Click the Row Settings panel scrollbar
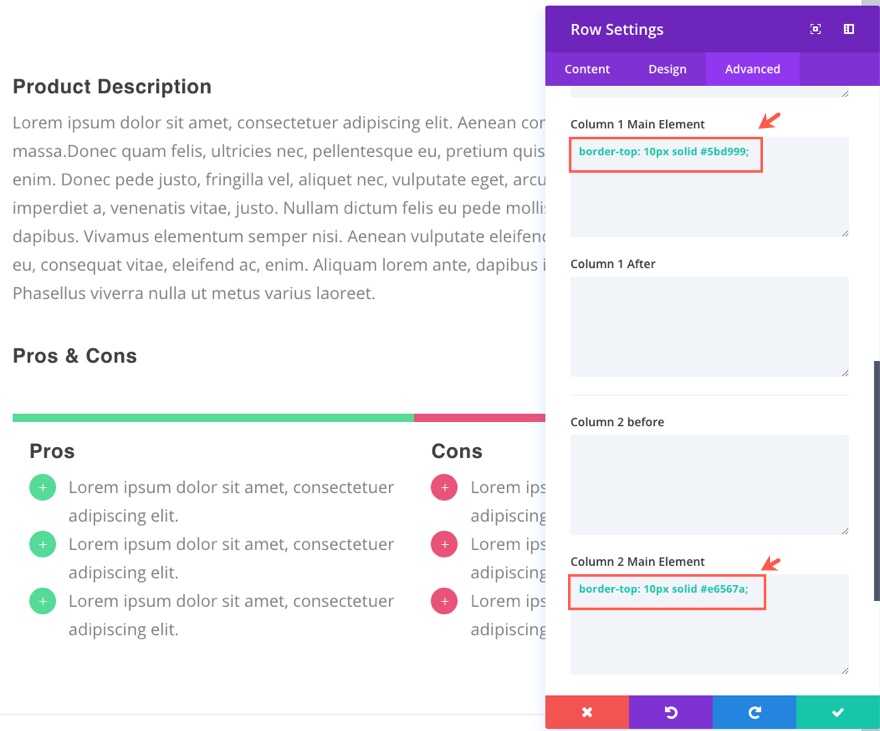This screenshot has height=731, width=880. click(x=877, y=480)
